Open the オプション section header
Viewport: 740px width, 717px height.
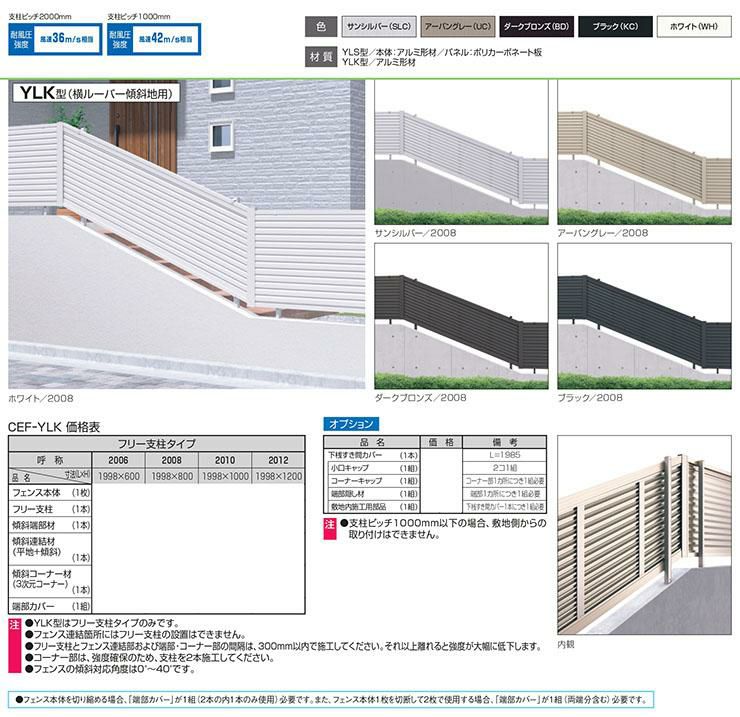[x=349, y=424]
